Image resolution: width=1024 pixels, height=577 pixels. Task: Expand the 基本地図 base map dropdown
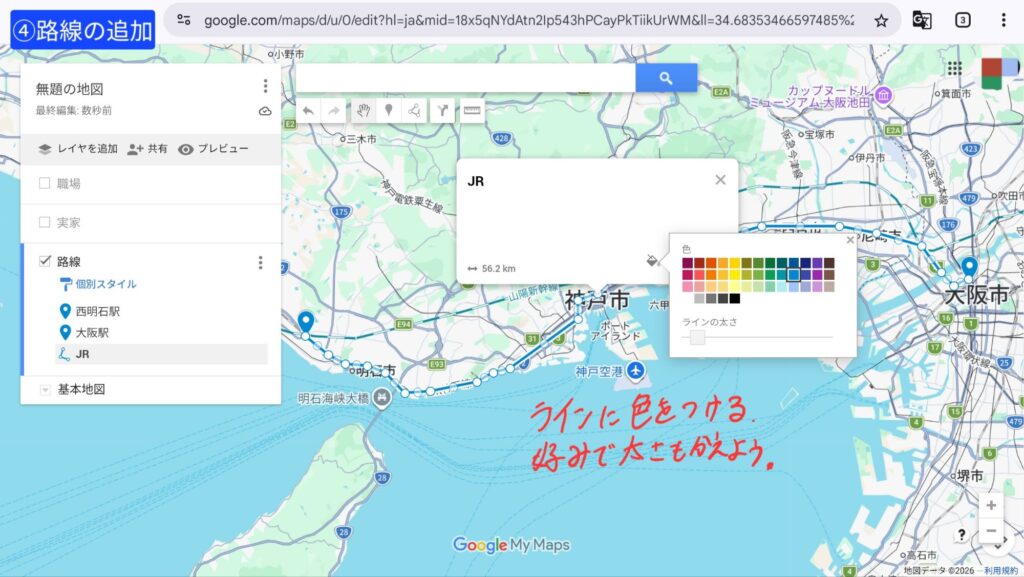coord(44,390)
